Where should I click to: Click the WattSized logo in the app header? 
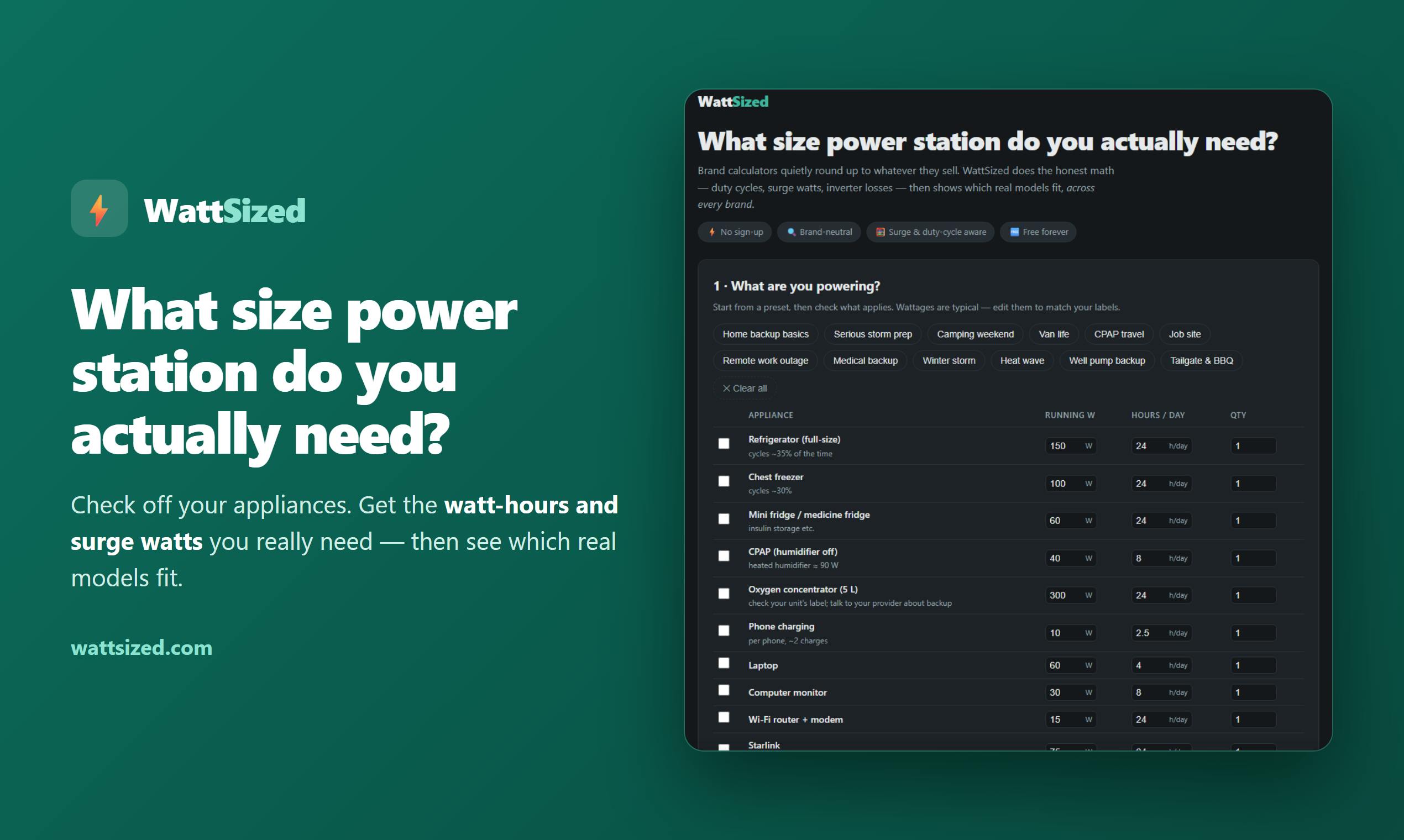pyautogui.click(x=732, y=102)
